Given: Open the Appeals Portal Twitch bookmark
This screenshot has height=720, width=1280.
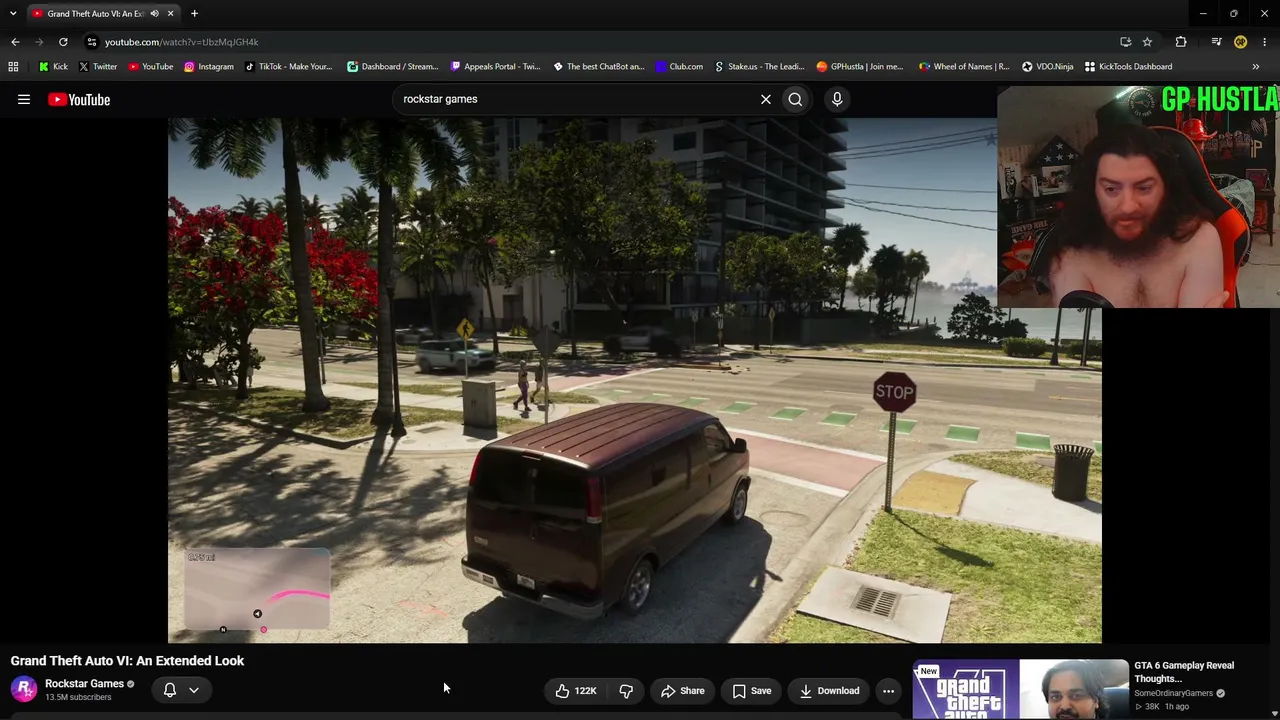Looking at the screenshot, I should [495, 67].
